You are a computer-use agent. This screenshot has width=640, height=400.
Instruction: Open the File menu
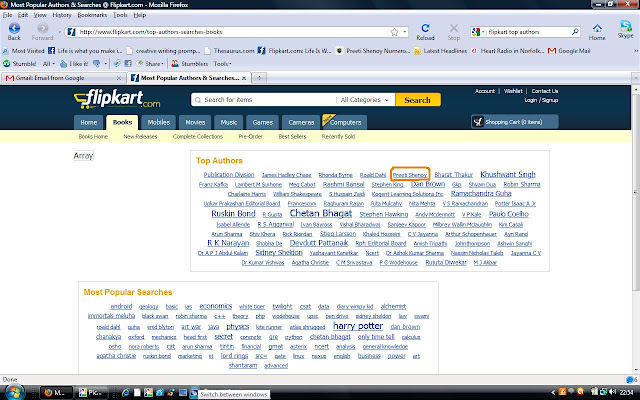7,15
